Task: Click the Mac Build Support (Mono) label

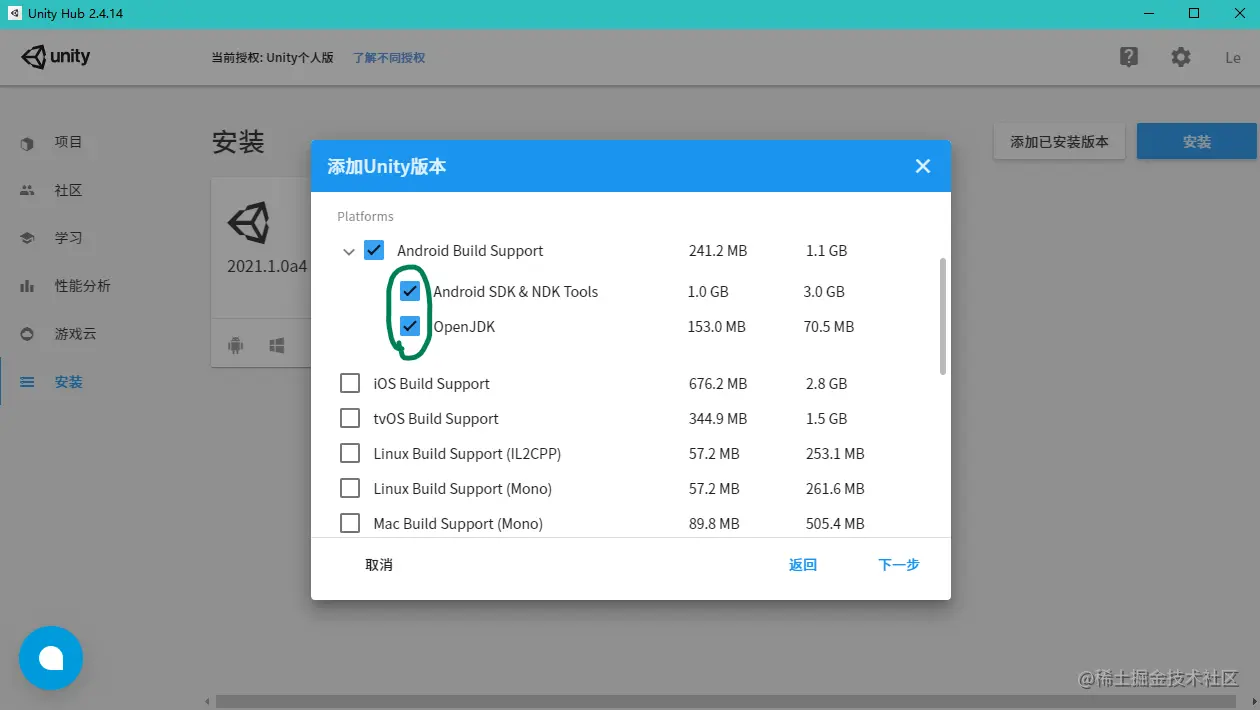Action: [x=458, y=524]
